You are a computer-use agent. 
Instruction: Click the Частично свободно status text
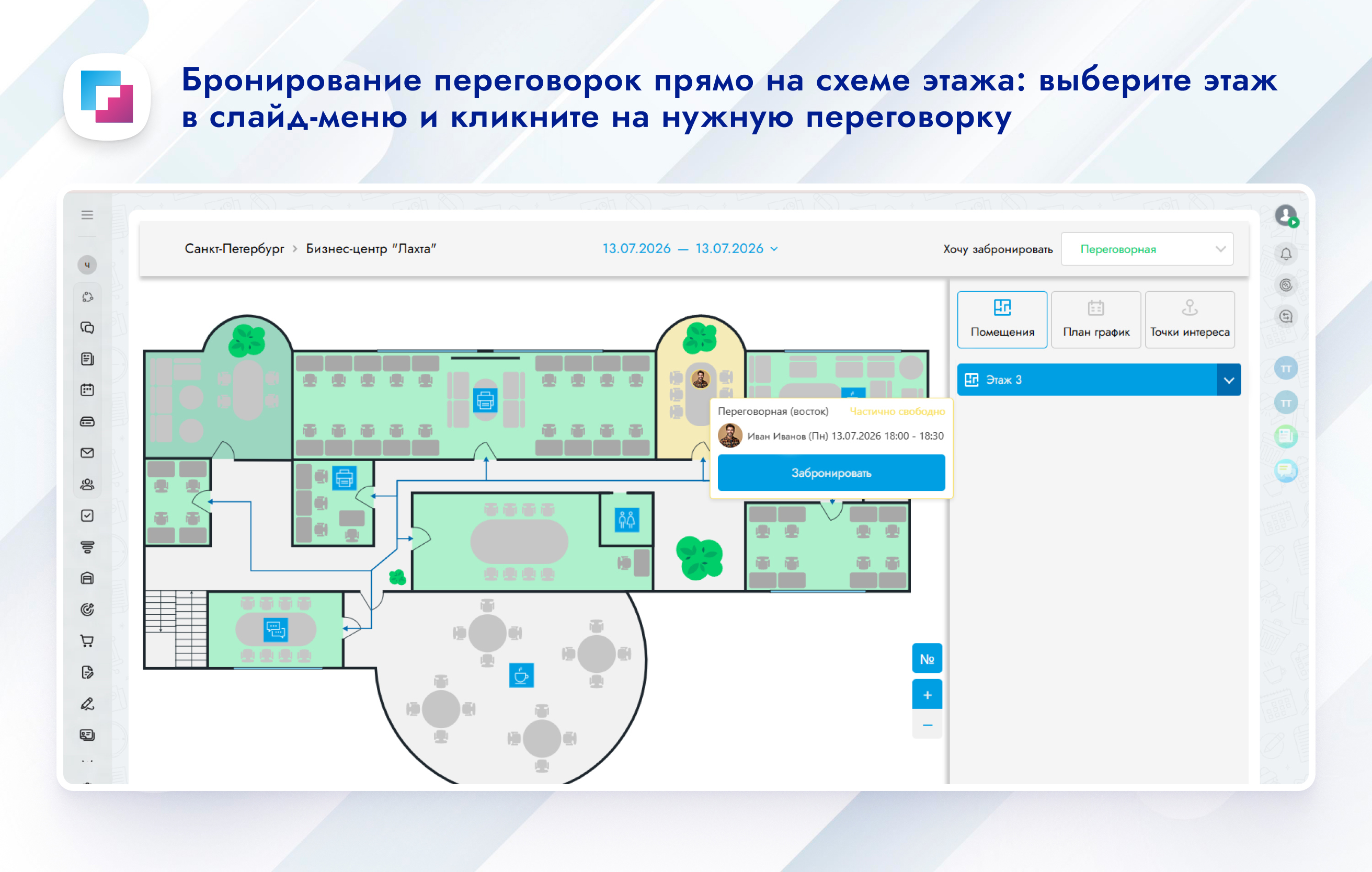[897, 411]
